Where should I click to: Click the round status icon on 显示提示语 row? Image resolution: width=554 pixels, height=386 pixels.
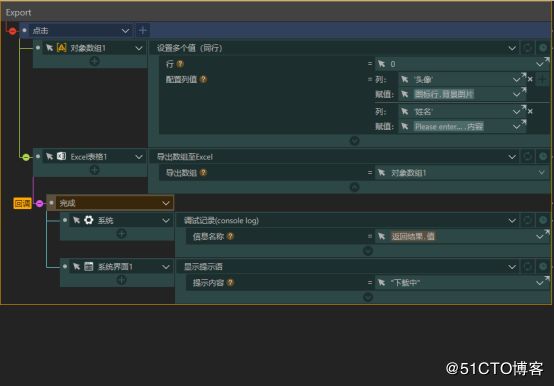point(543,267)
